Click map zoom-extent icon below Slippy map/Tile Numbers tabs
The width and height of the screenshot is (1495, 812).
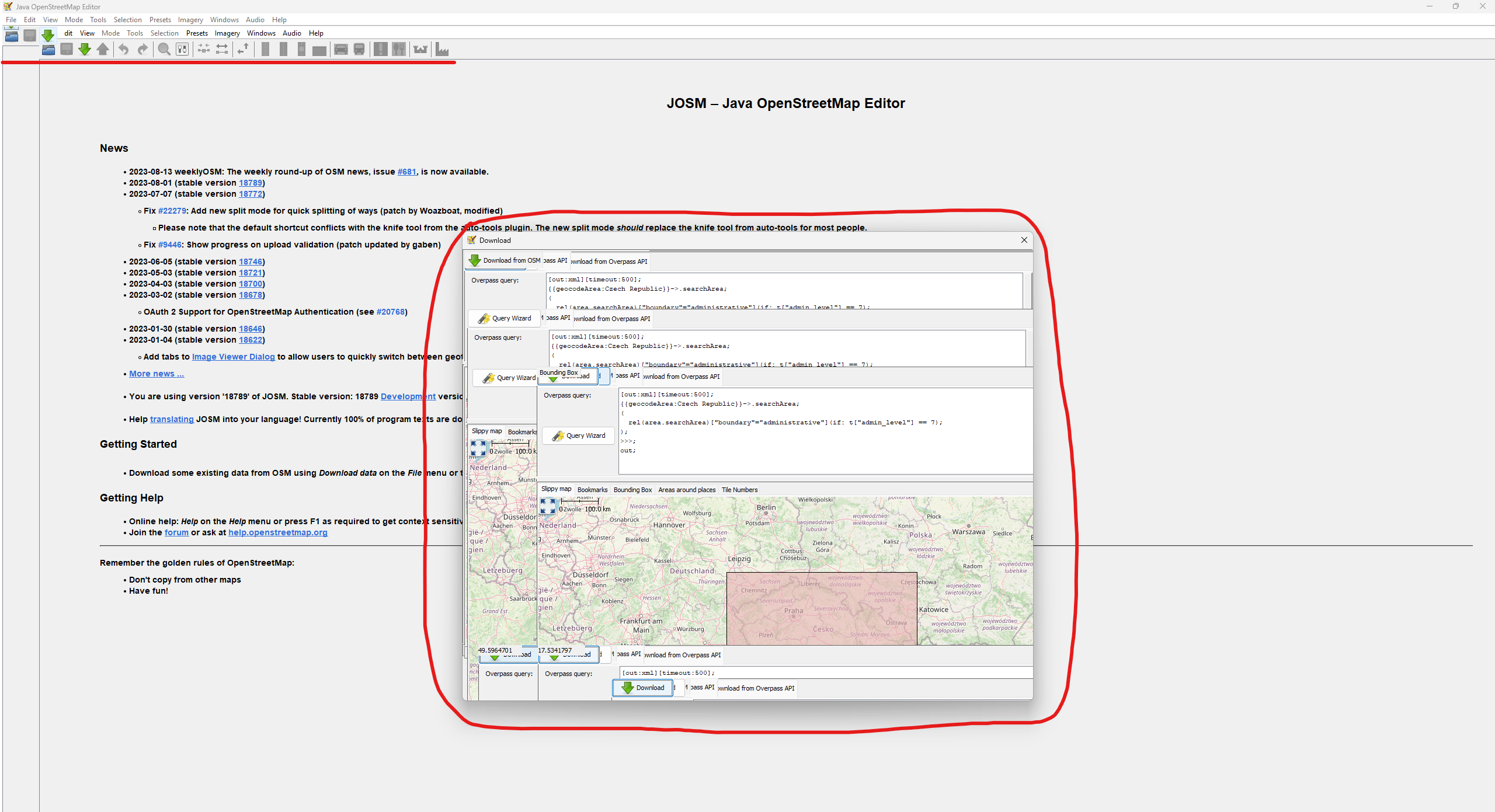pos(548,506)
